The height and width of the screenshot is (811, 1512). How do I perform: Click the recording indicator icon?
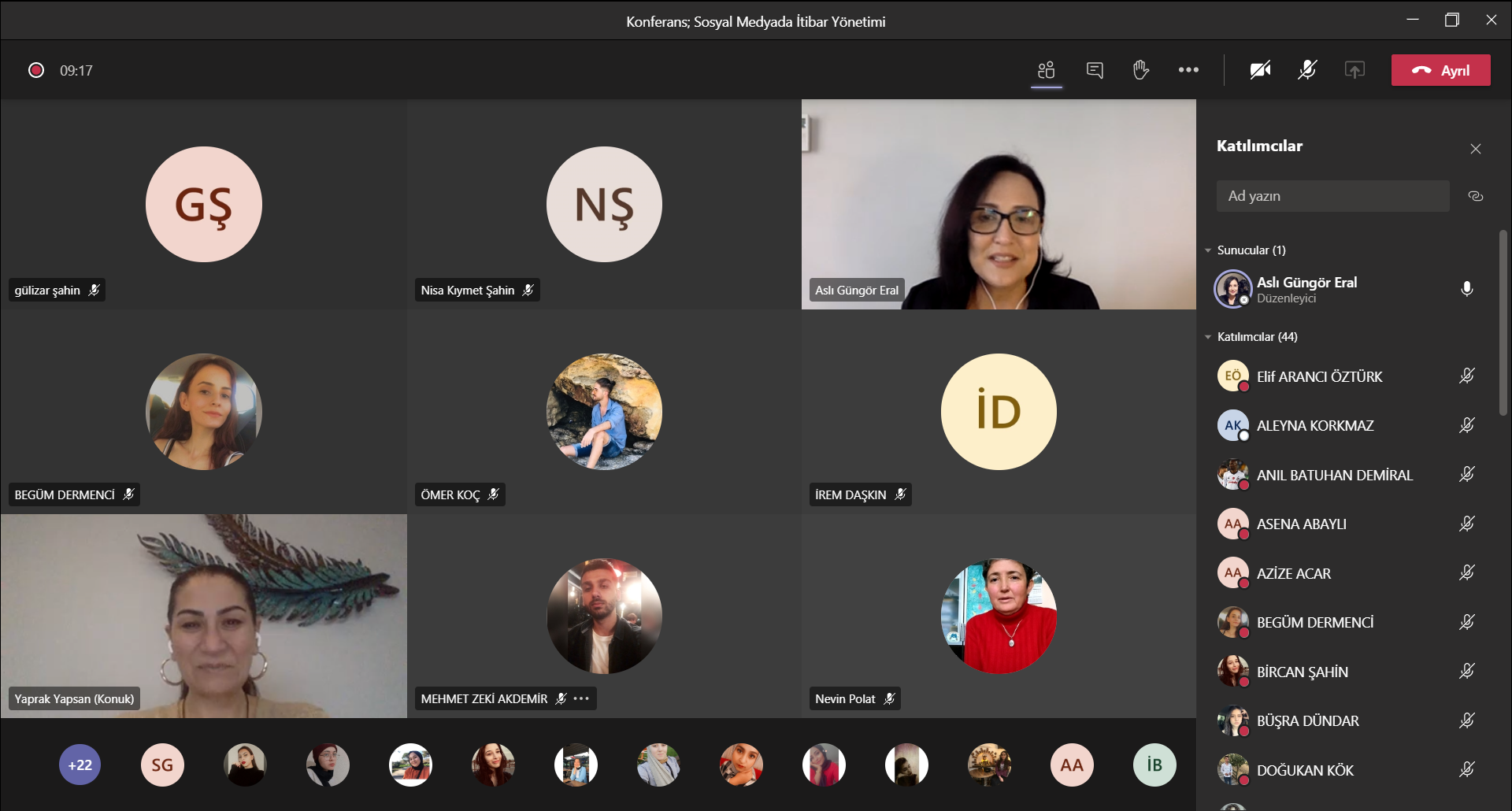pos(36,70)
